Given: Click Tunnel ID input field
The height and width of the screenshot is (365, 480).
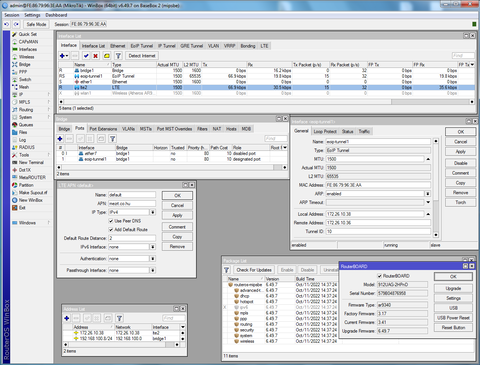Looking at the screenshot, I should [x=378, y=231].
